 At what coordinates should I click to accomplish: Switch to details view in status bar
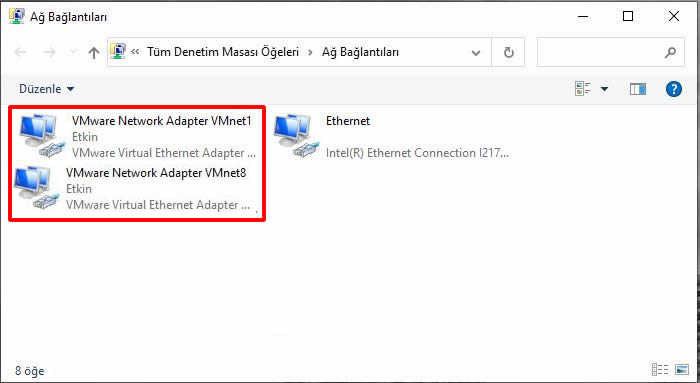point(660,370)
